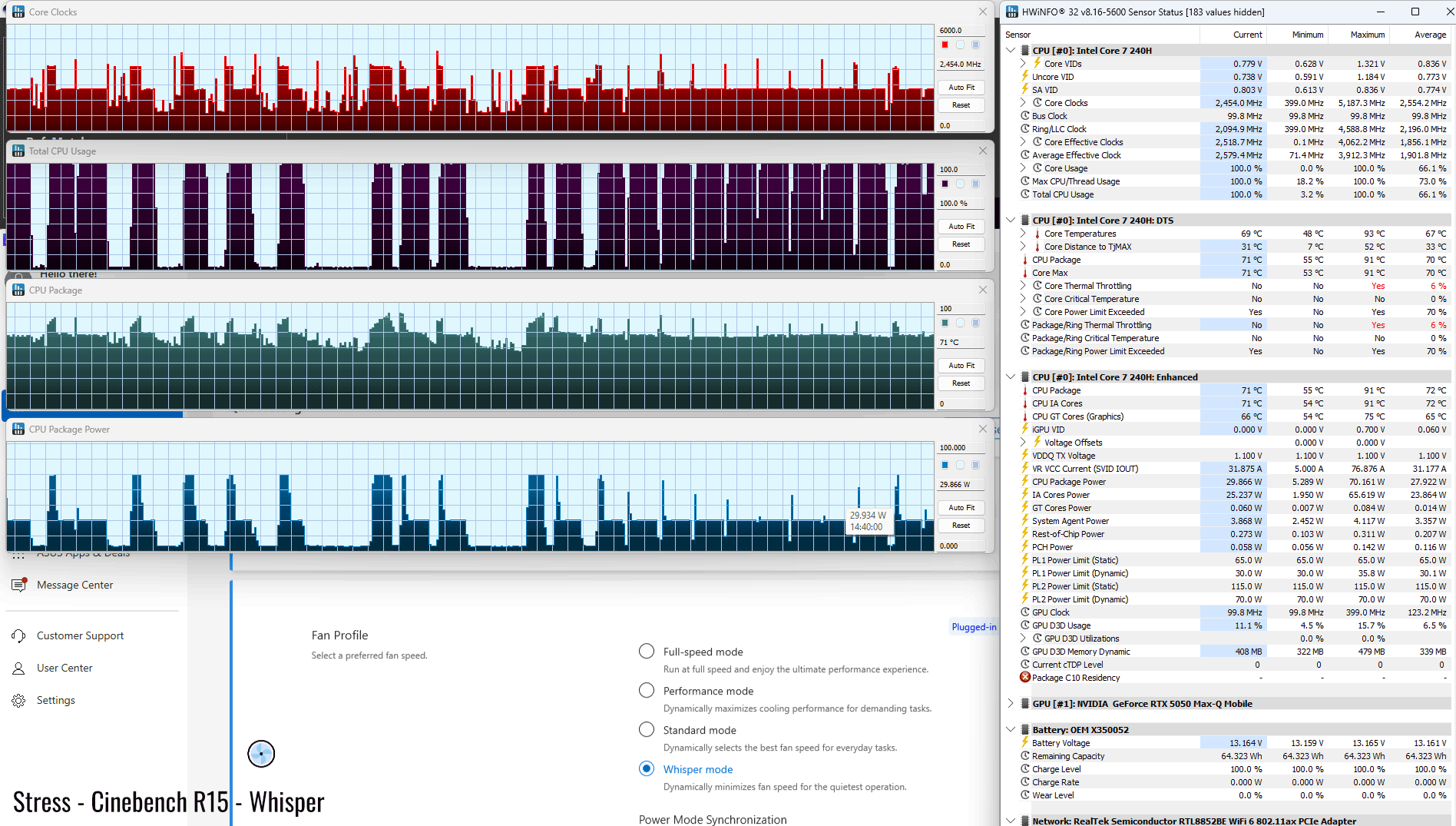Click Reset in CPU Package Power graph
Screen dimensions: 1456x826
pyautogui.click(x=961, y=526)
